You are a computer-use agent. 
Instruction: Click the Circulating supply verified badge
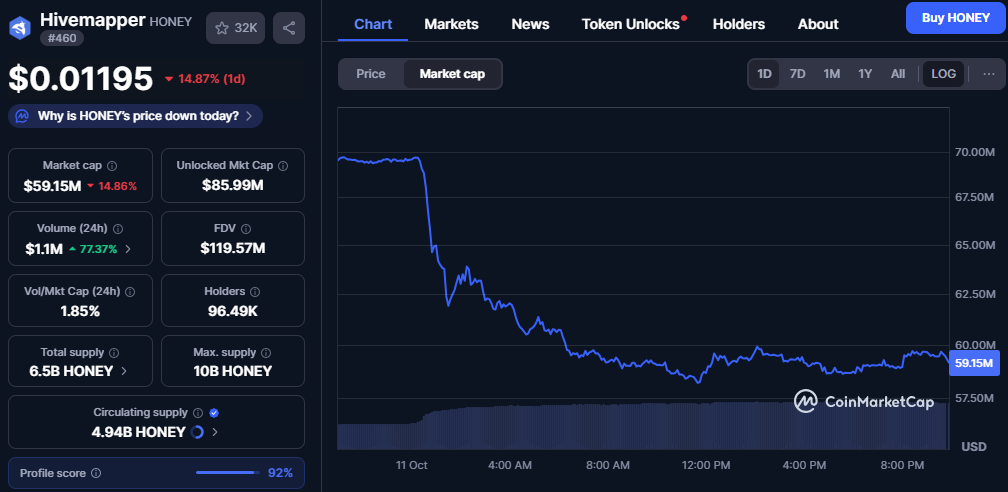pos(214,412)
